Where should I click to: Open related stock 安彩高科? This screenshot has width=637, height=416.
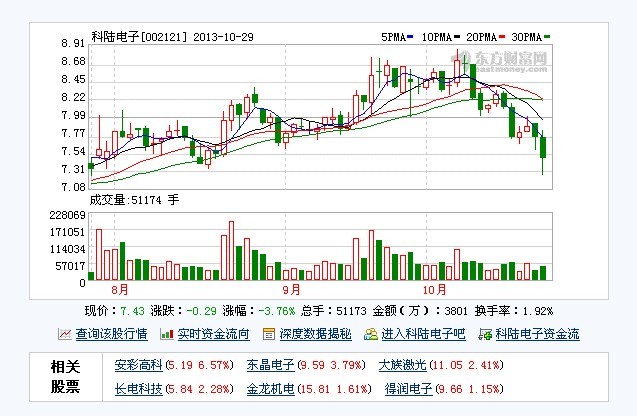(138, 365)
